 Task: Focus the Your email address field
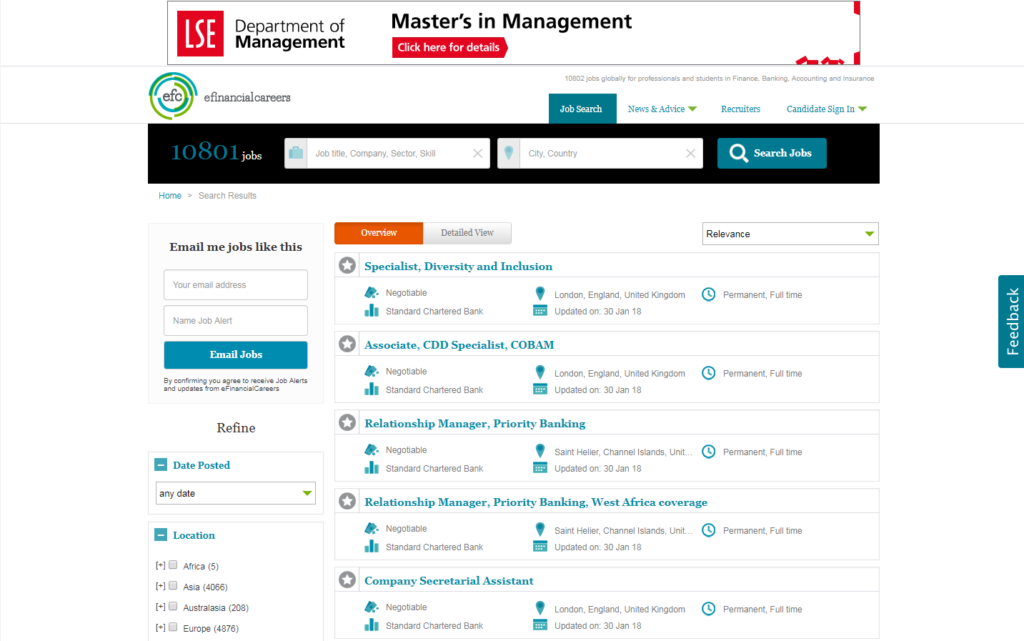point(236,285)
